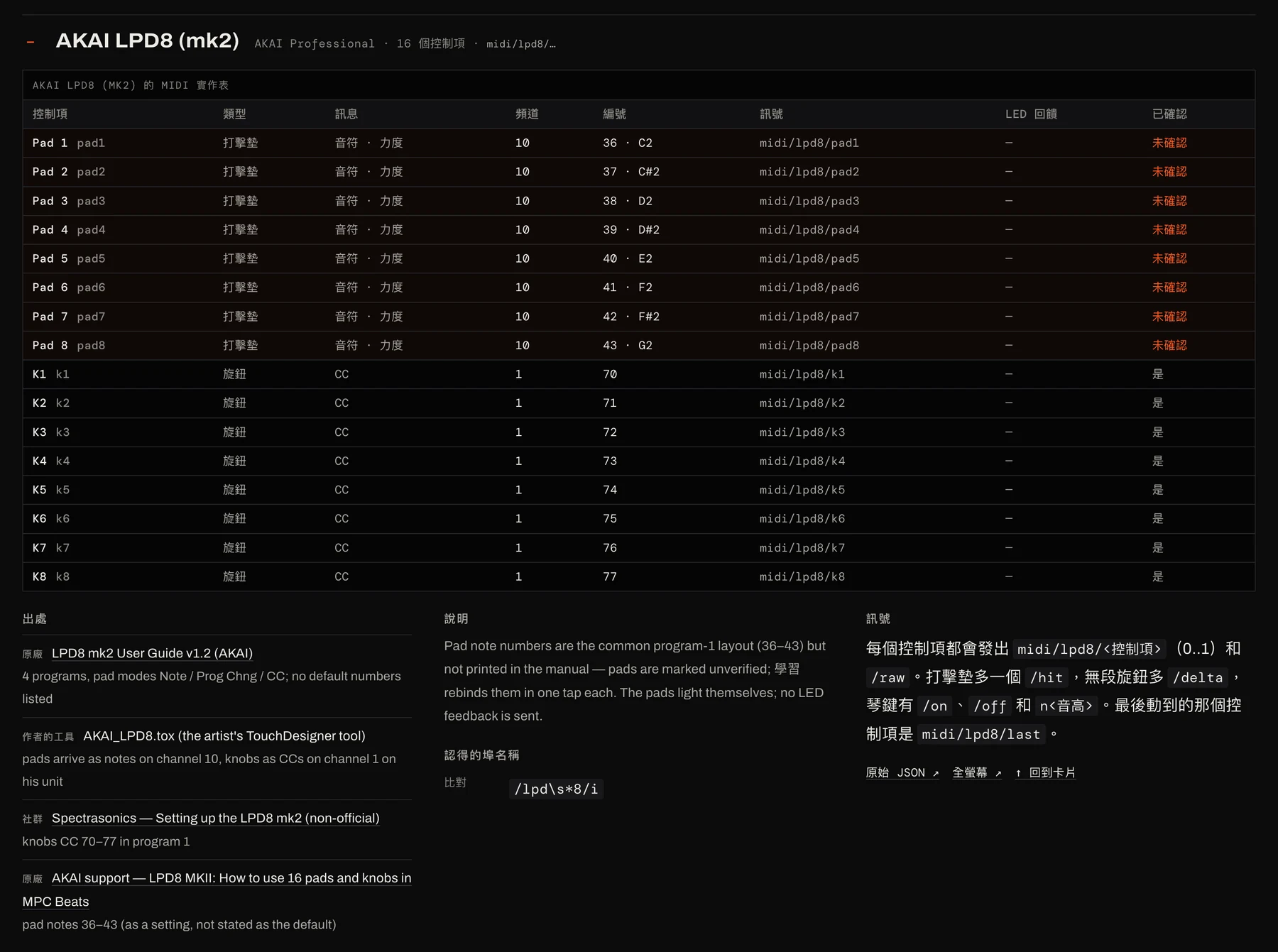Screen dimensions: 1278x952
Task: Click the midi/lpd8/pad2 signal cell
Action: pos(809,172)
